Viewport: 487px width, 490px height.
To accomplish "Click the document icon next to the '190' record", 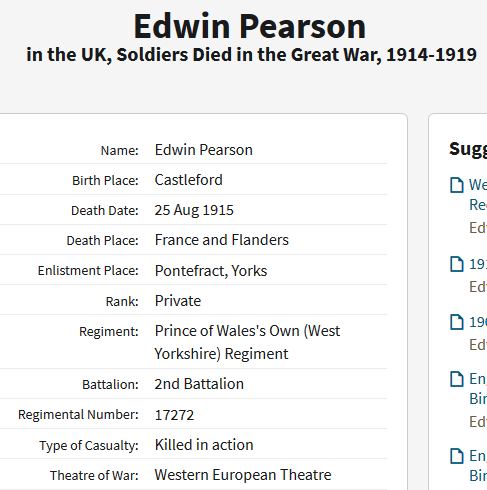I will pyautogui.click(x=457, y=322).
